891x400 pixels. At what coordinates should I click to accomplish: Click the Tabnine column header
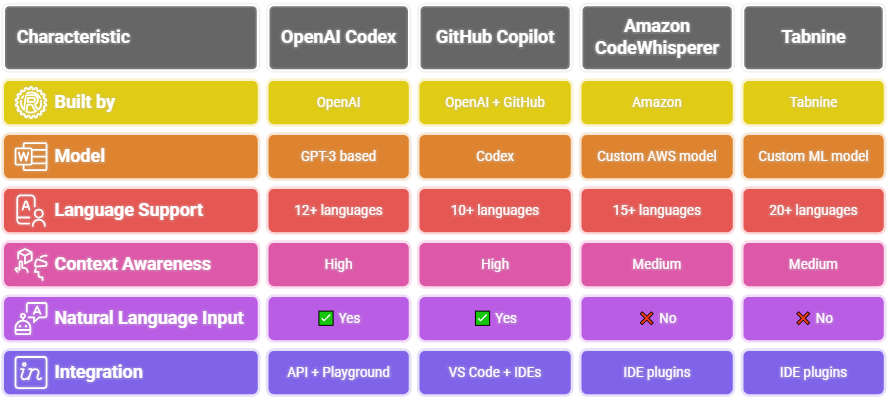click(x=814, y=38)
